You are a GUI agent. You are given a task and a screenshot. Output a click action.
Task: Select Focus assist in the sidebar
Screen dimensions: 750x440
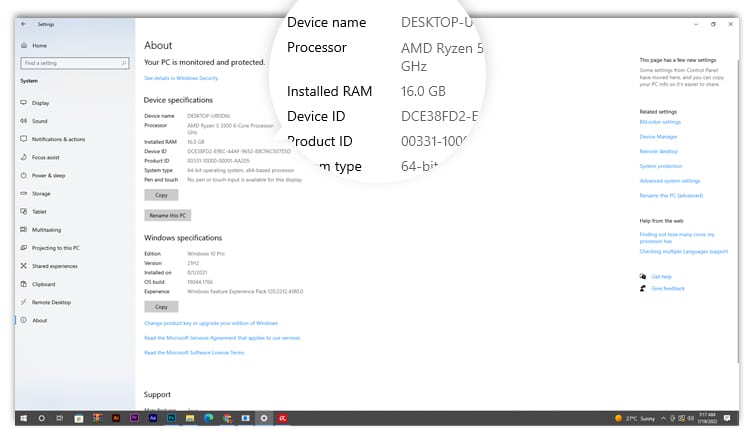(45, 157)
